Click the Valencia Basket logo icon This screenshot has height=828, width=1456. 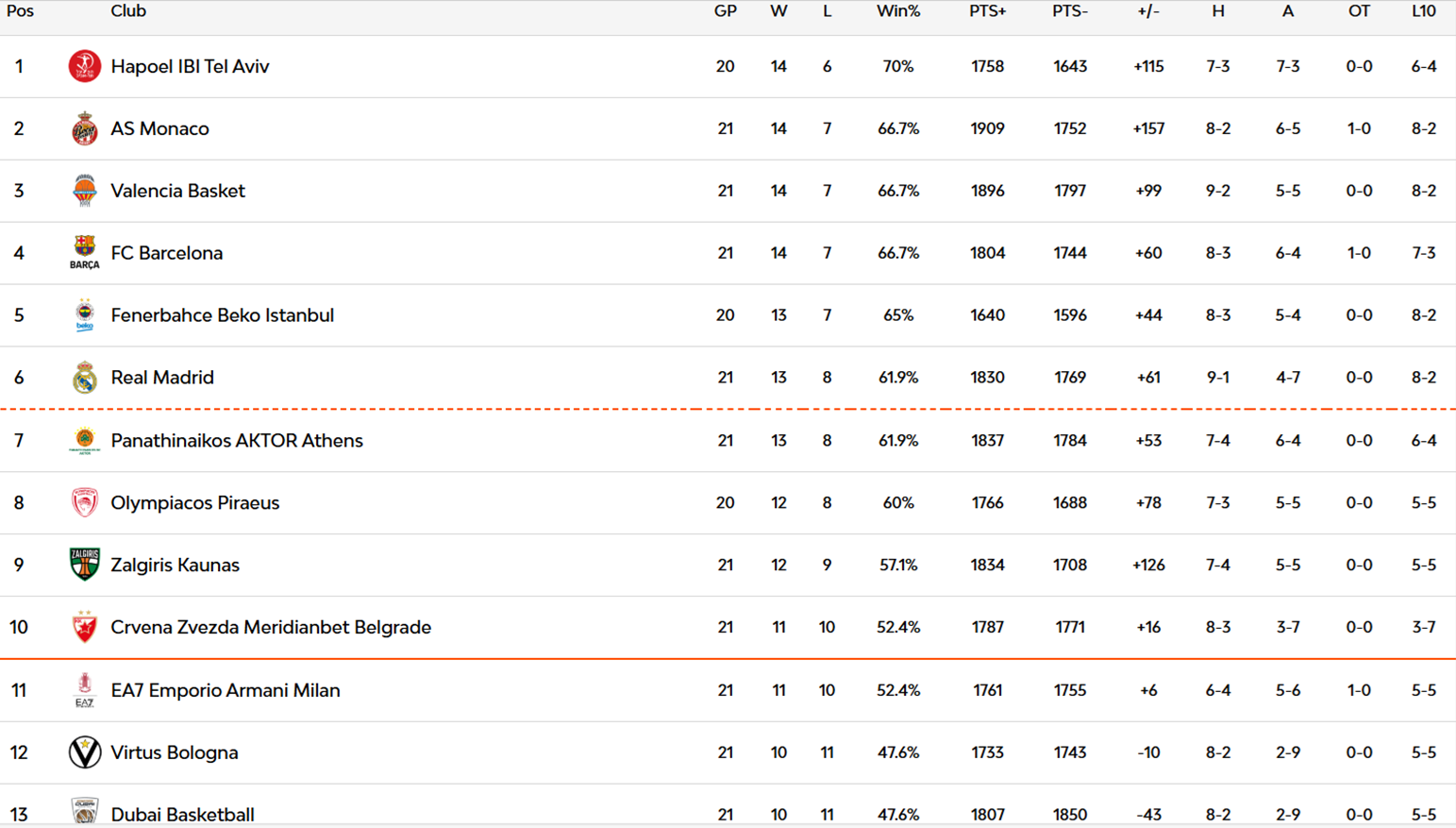[x=84, y=191]
